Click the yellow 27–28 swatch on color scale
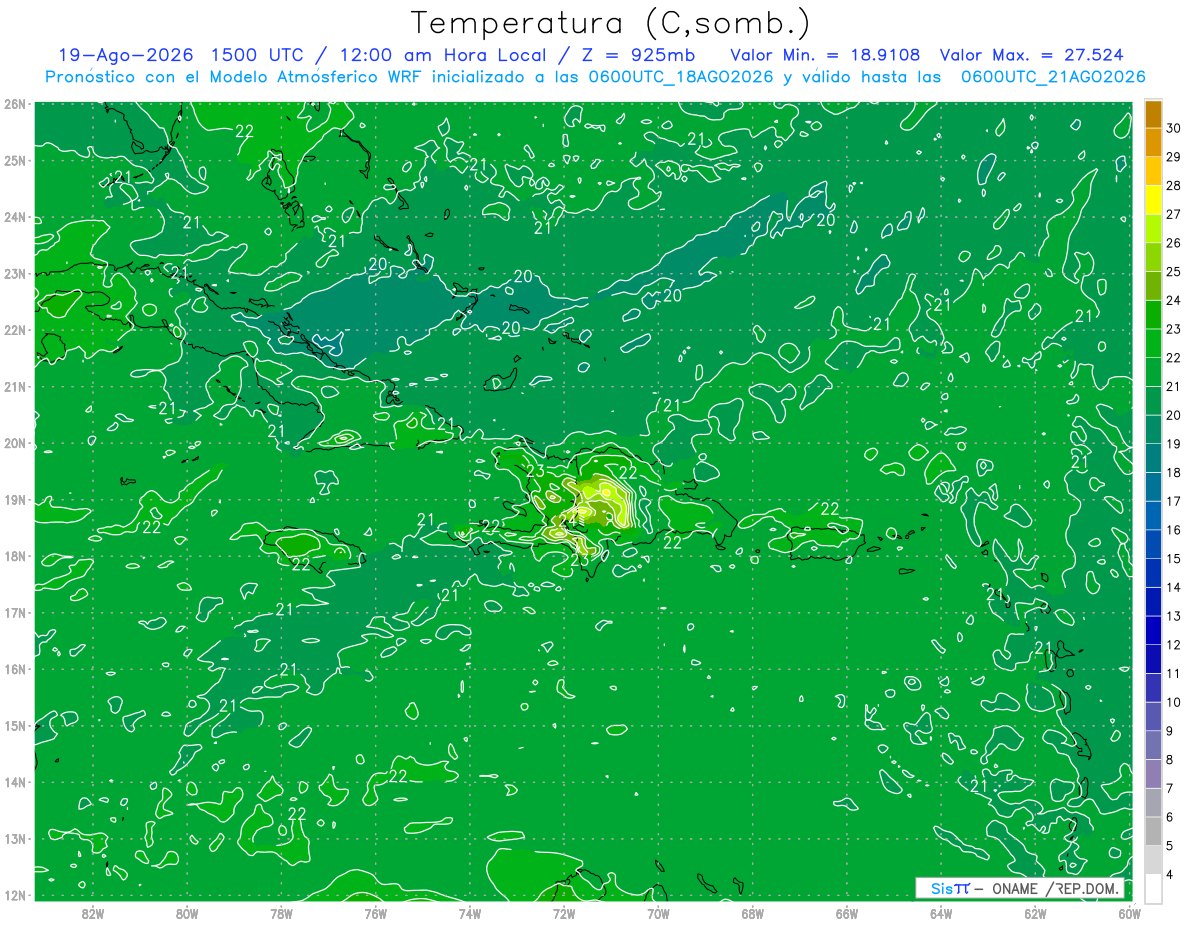The height and width of the screenshot is (927, 1200). pyautogui.click(x=1153, y=200)
